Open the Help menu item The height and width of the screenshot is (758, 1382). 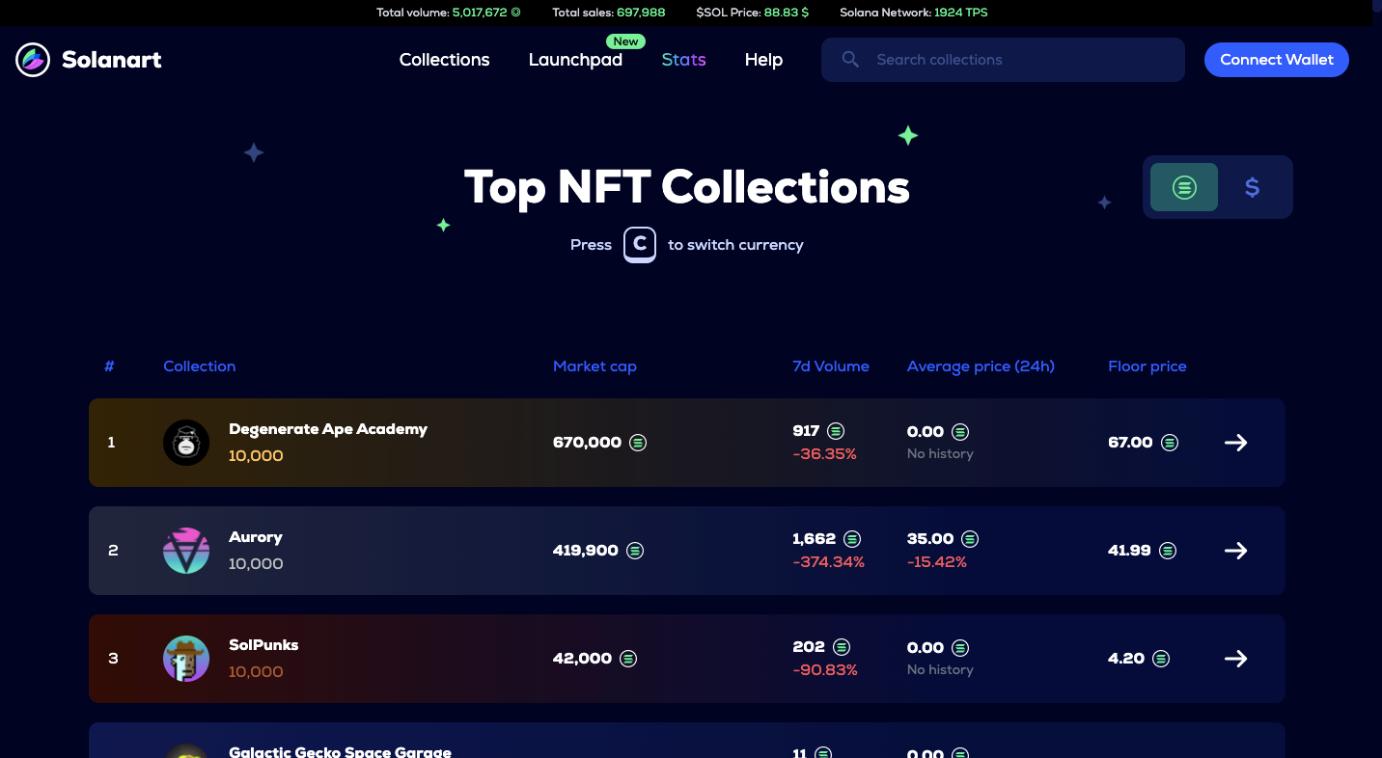click(763, 60)
